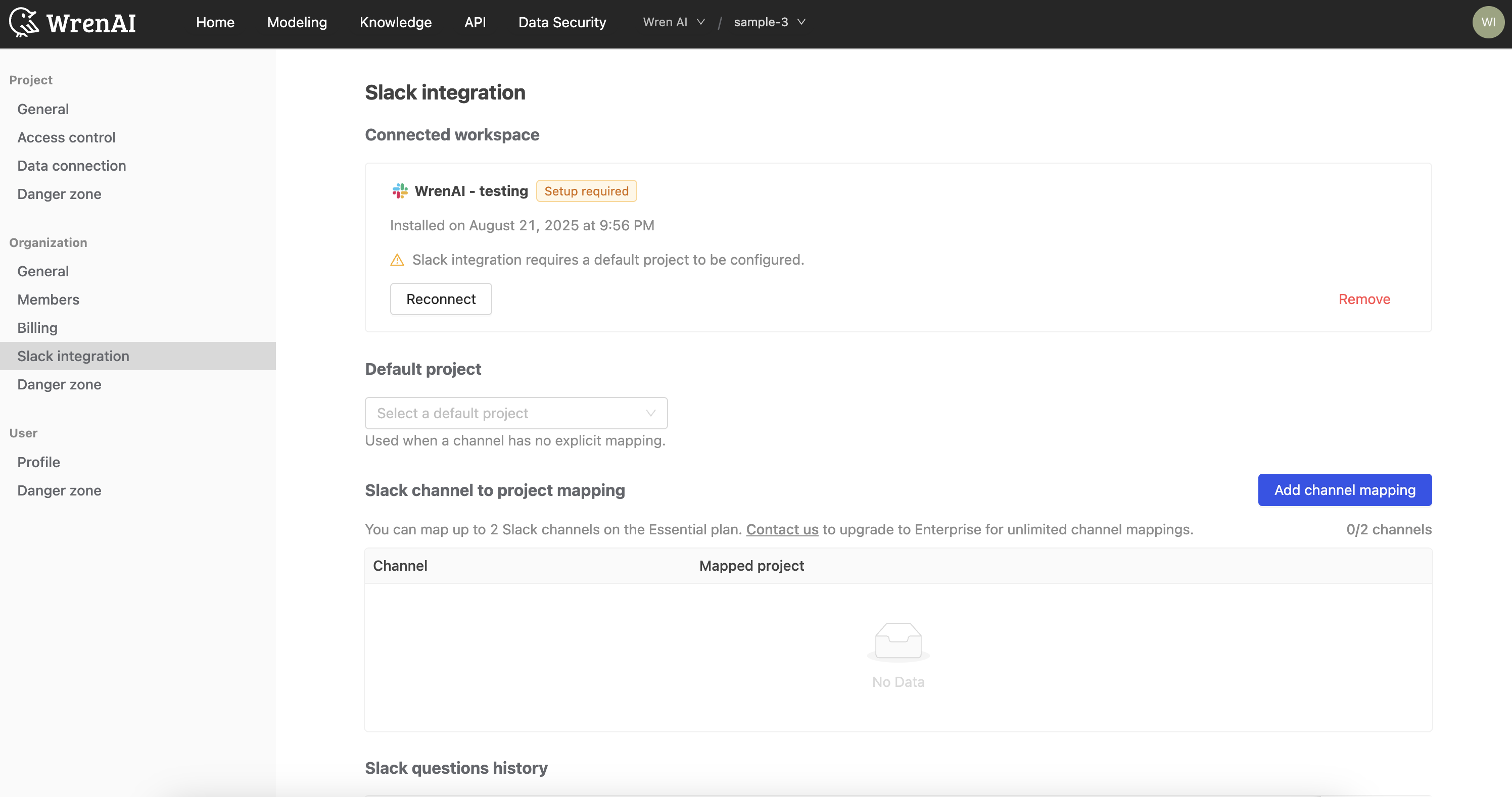Click Remove workspace link
This screenshot has width=1512, height=797.
point(1364,299)
